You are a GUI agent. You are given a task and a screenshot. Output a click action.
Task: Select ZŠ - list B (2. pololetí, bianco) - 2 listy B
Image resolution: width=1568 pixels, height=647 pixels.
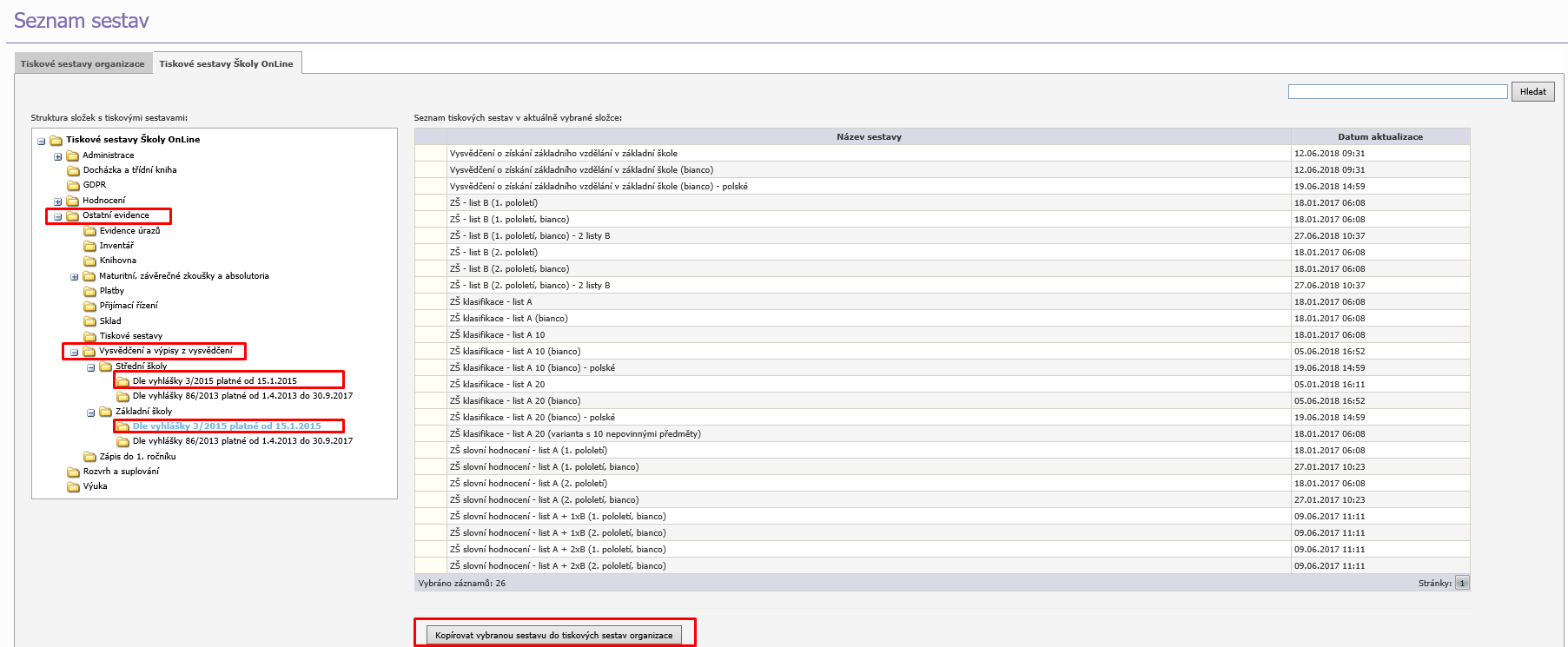click(x=943, y=285)
